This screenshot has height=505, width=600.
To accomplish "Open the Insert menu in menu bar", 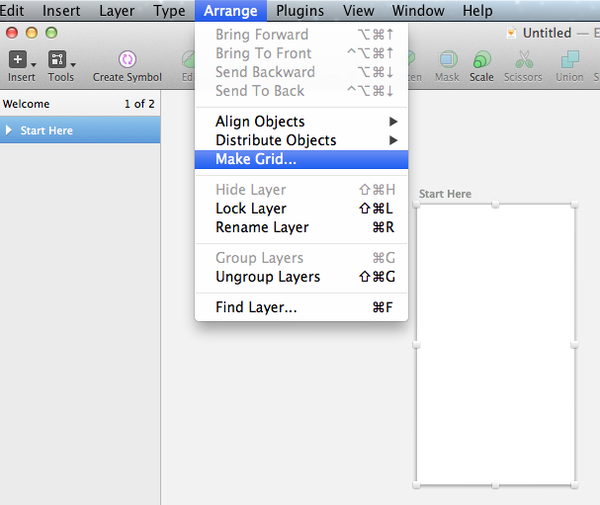I will [61, 11].
